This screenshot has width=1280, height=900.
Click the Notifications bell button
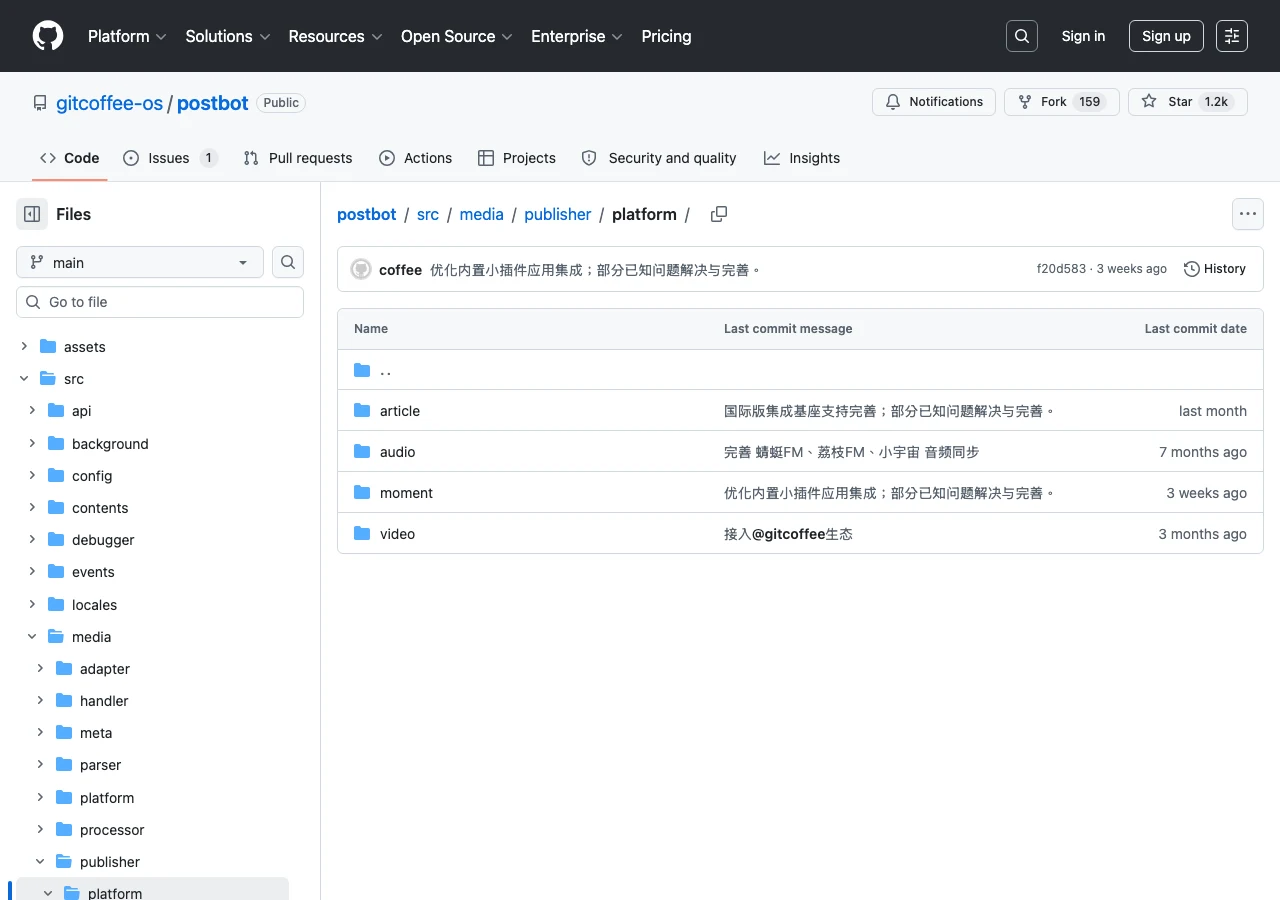pos(934,102)
